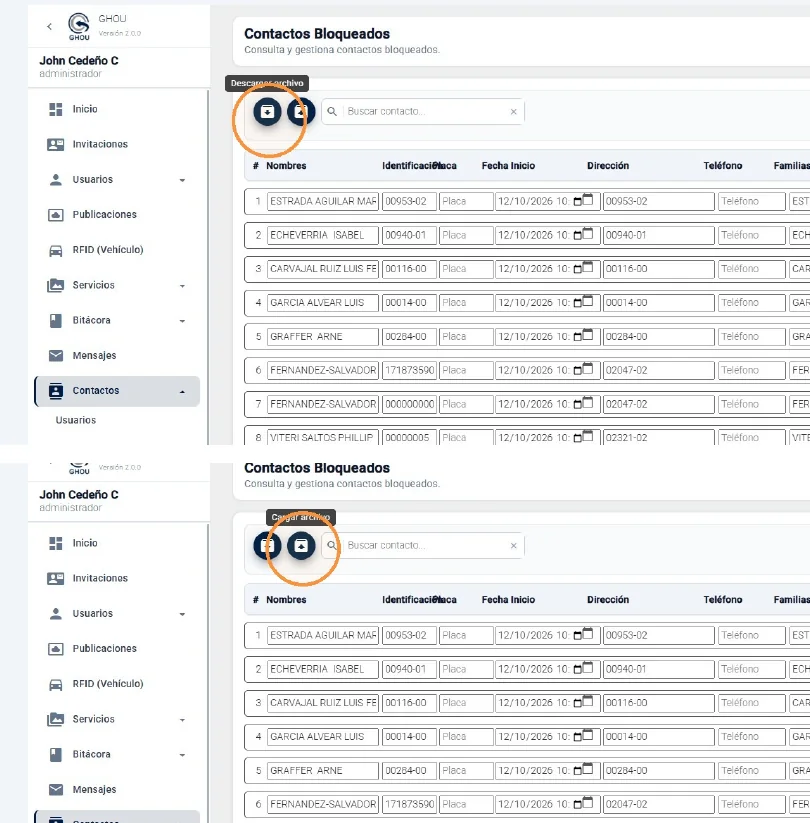The height and width of the screenshot is (823, 810).
Task: Open Publicaciones menu item in bottom screenshot
Action: coord(118,649)
